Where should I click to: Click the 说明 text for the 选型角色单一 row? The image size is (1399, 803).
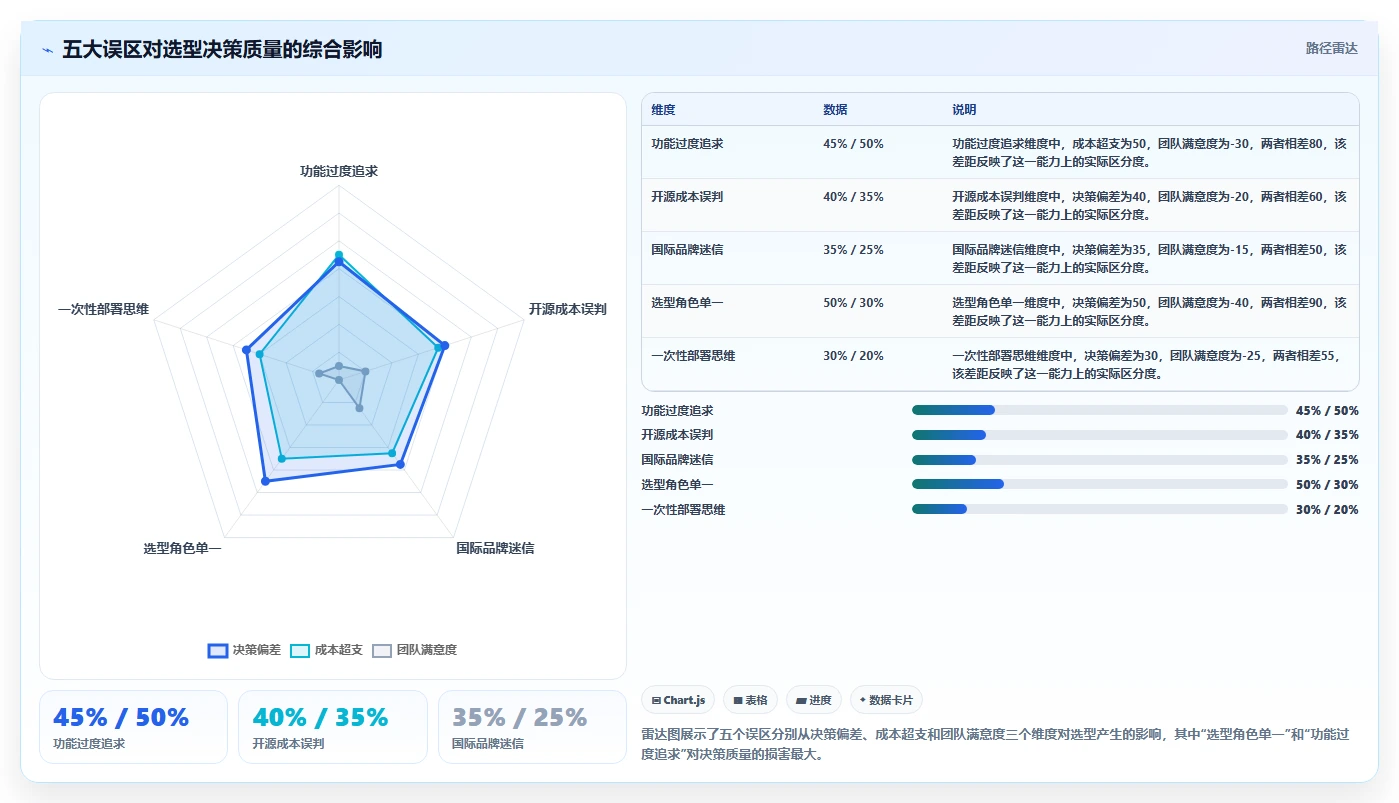[x=1149, y=311]
